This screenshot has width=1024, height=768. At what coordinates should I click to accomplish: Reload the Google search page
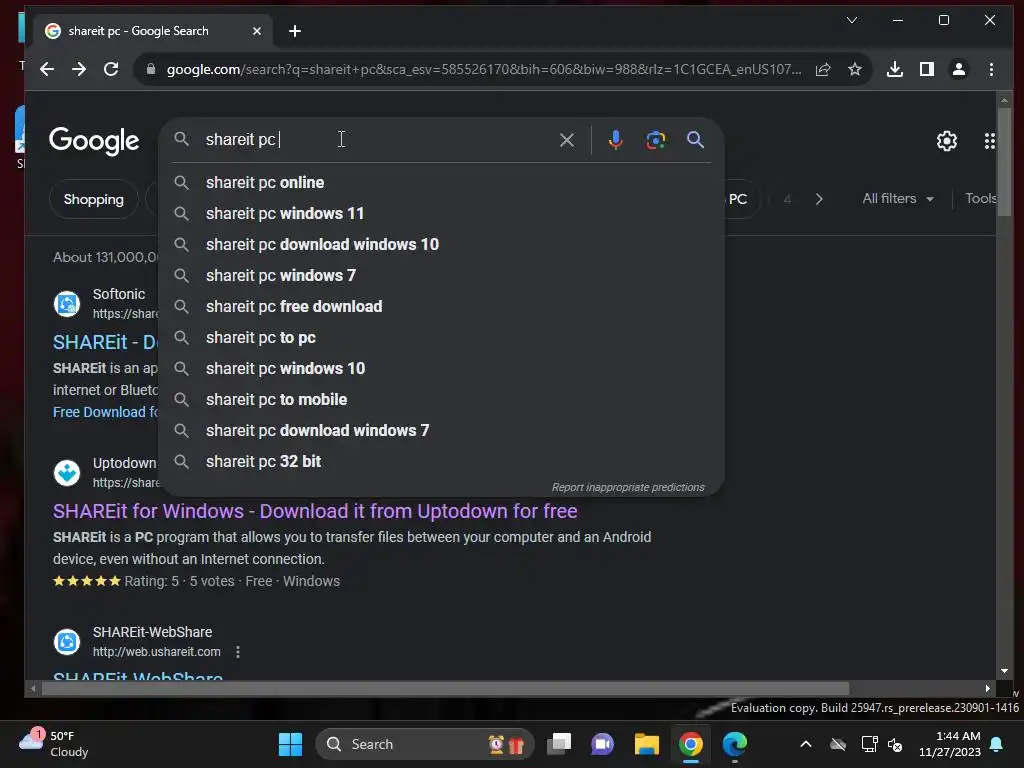click(x=111, y=69)
